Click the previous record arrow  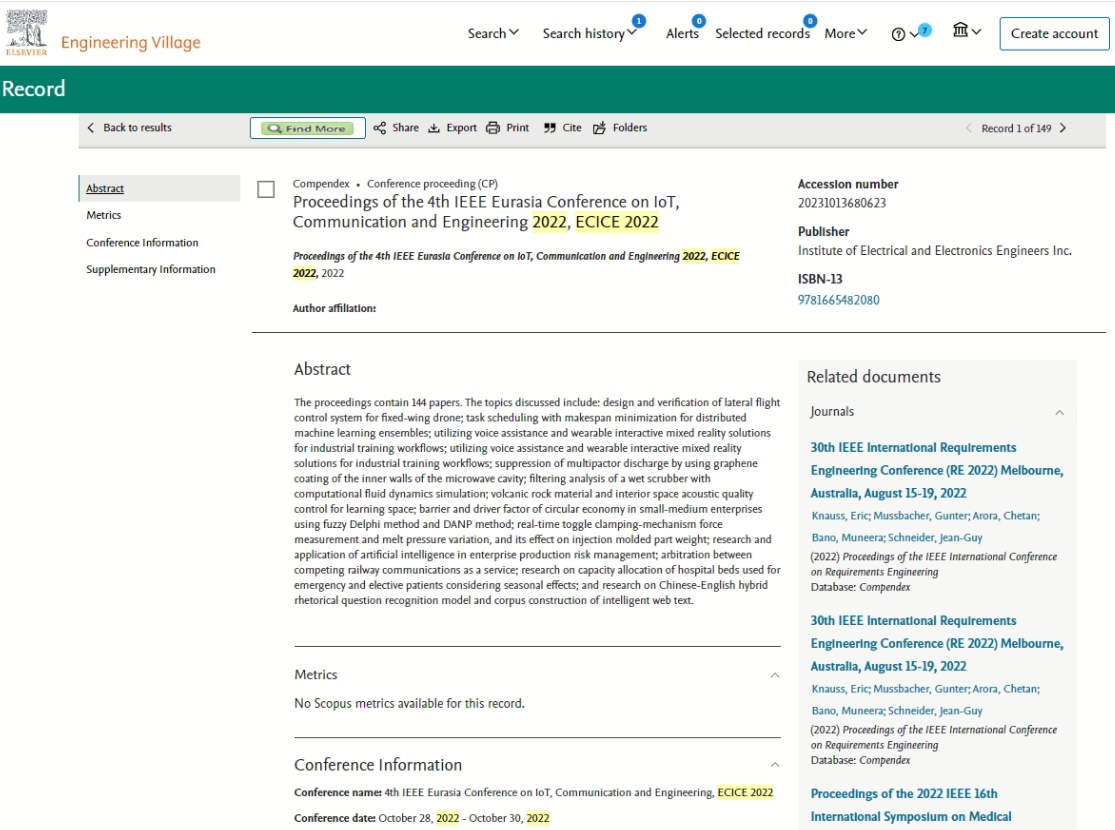point(969,128)
